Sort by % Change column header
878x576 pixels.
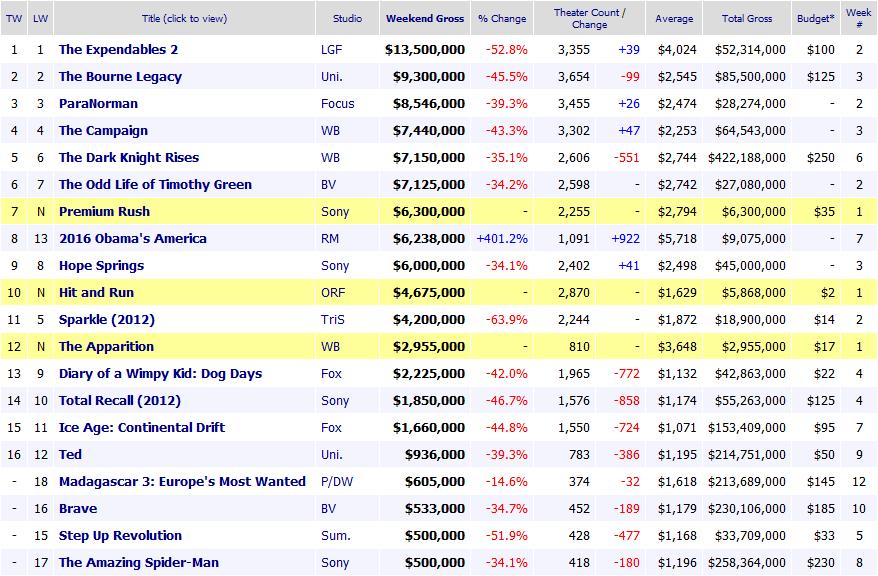[502, 18]
